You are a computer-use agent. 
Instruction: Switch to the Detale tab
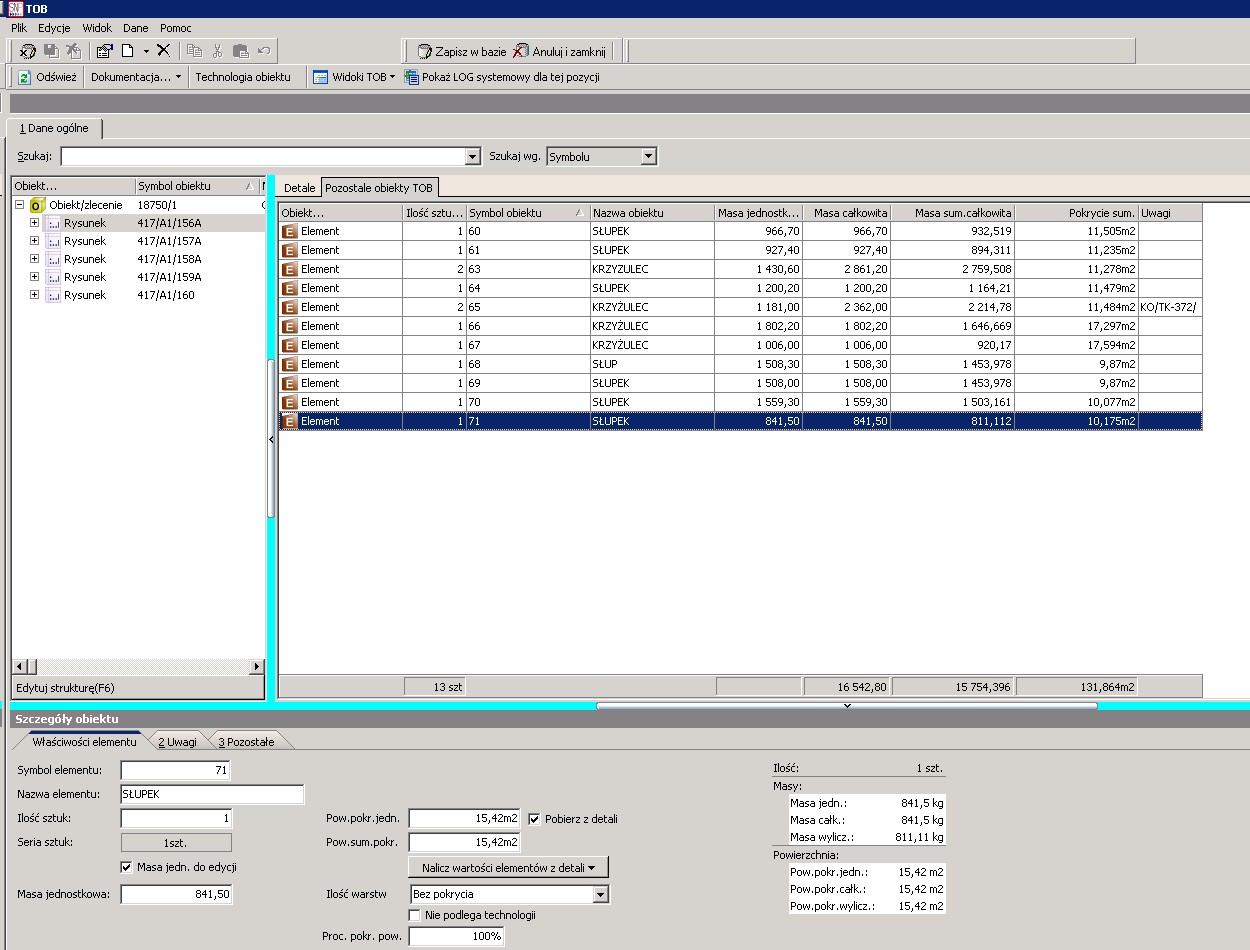click(x=299, y=188)
